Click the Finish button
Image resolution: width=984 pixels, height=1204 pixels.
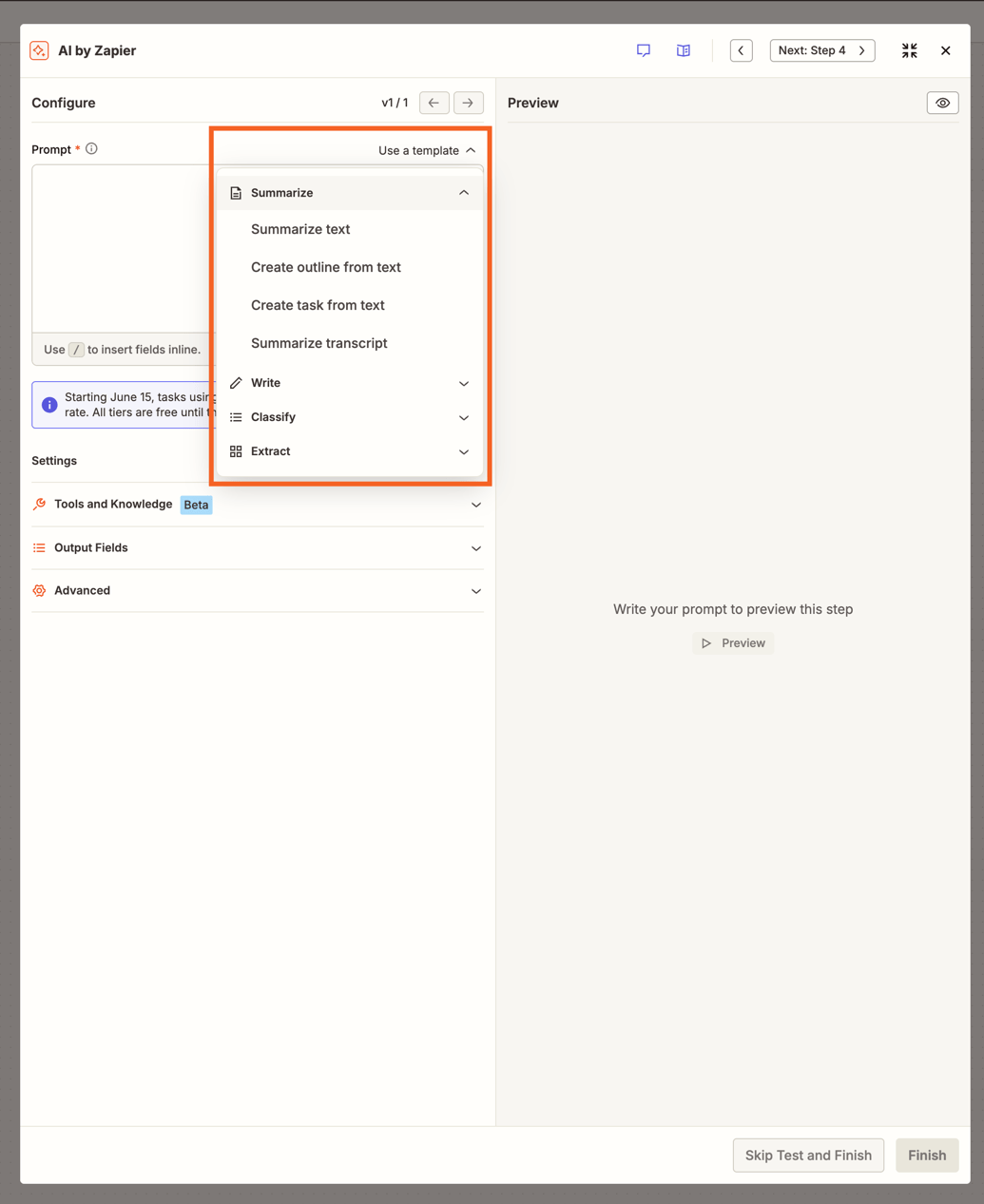click(x=927, y=1156)
